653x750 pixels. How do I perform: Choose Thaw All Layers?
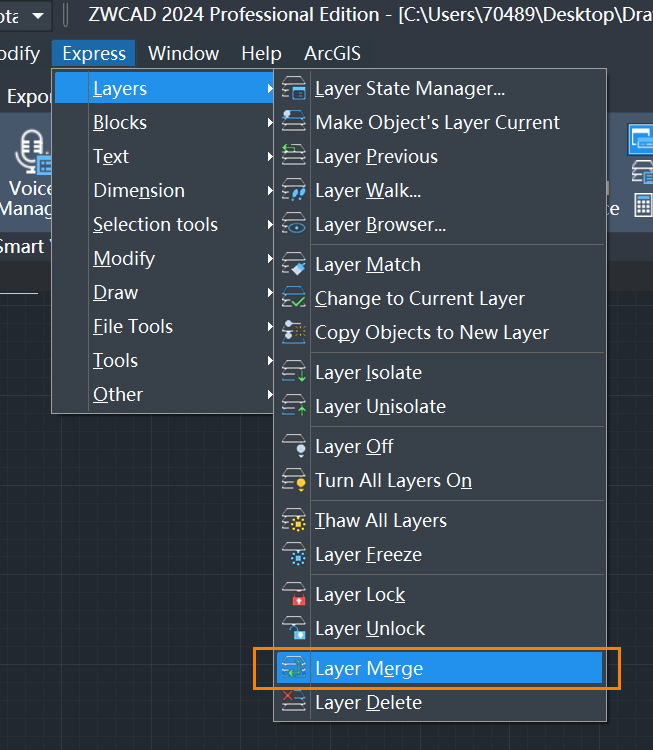(x=440, y=520)
